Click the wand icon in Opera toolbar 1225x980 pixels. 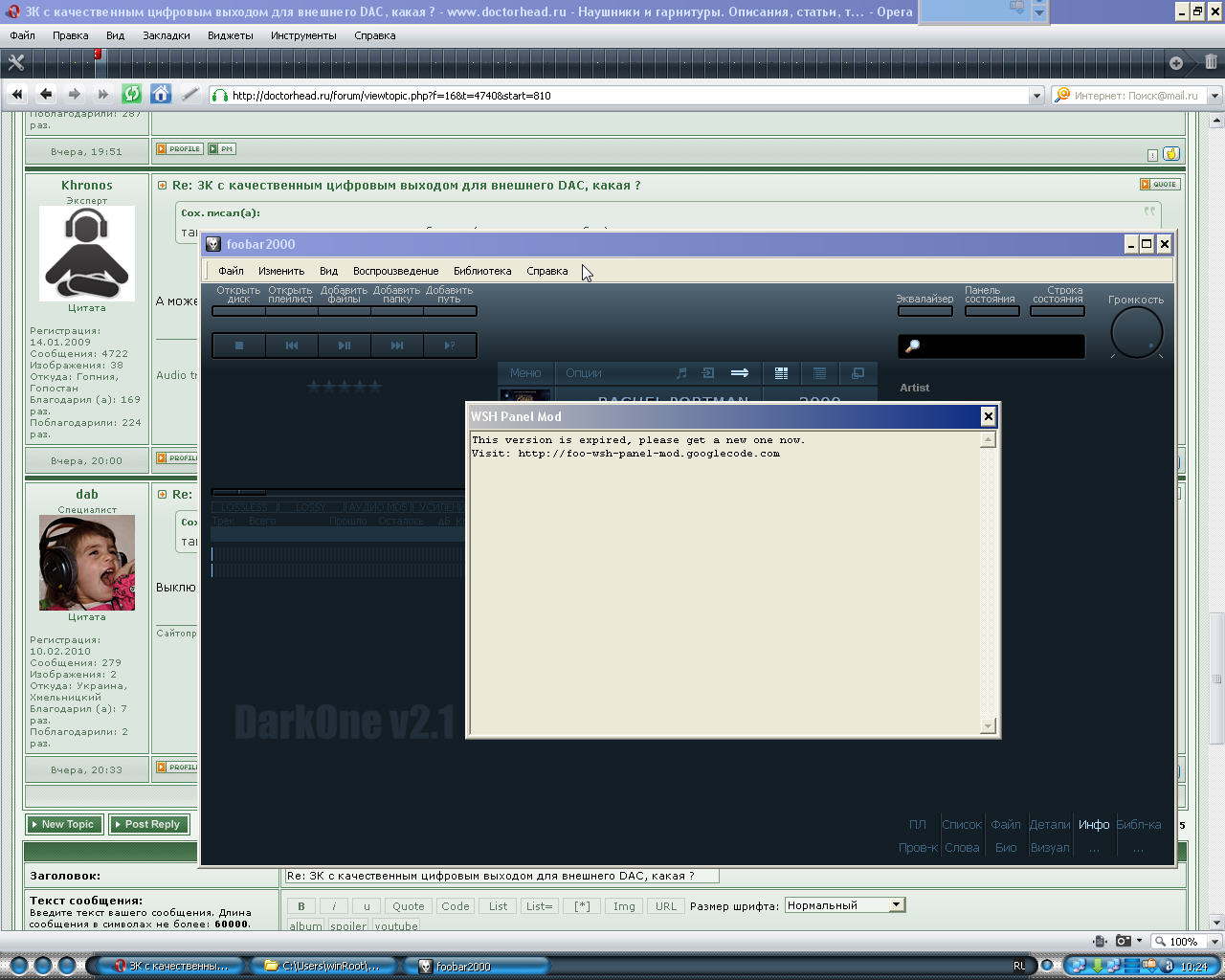pos(189,94)
